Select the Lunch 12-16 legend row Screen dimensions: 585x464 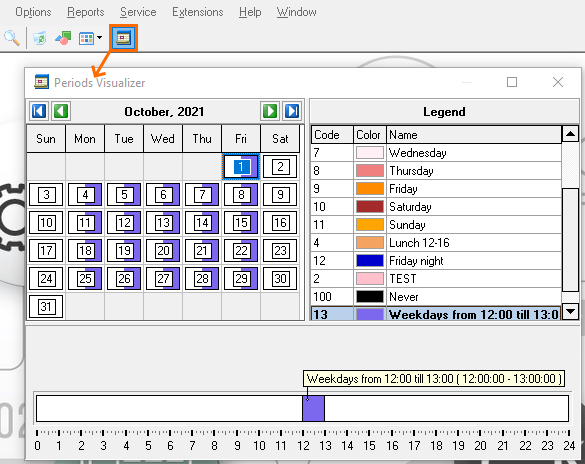(x=436, y=243)
